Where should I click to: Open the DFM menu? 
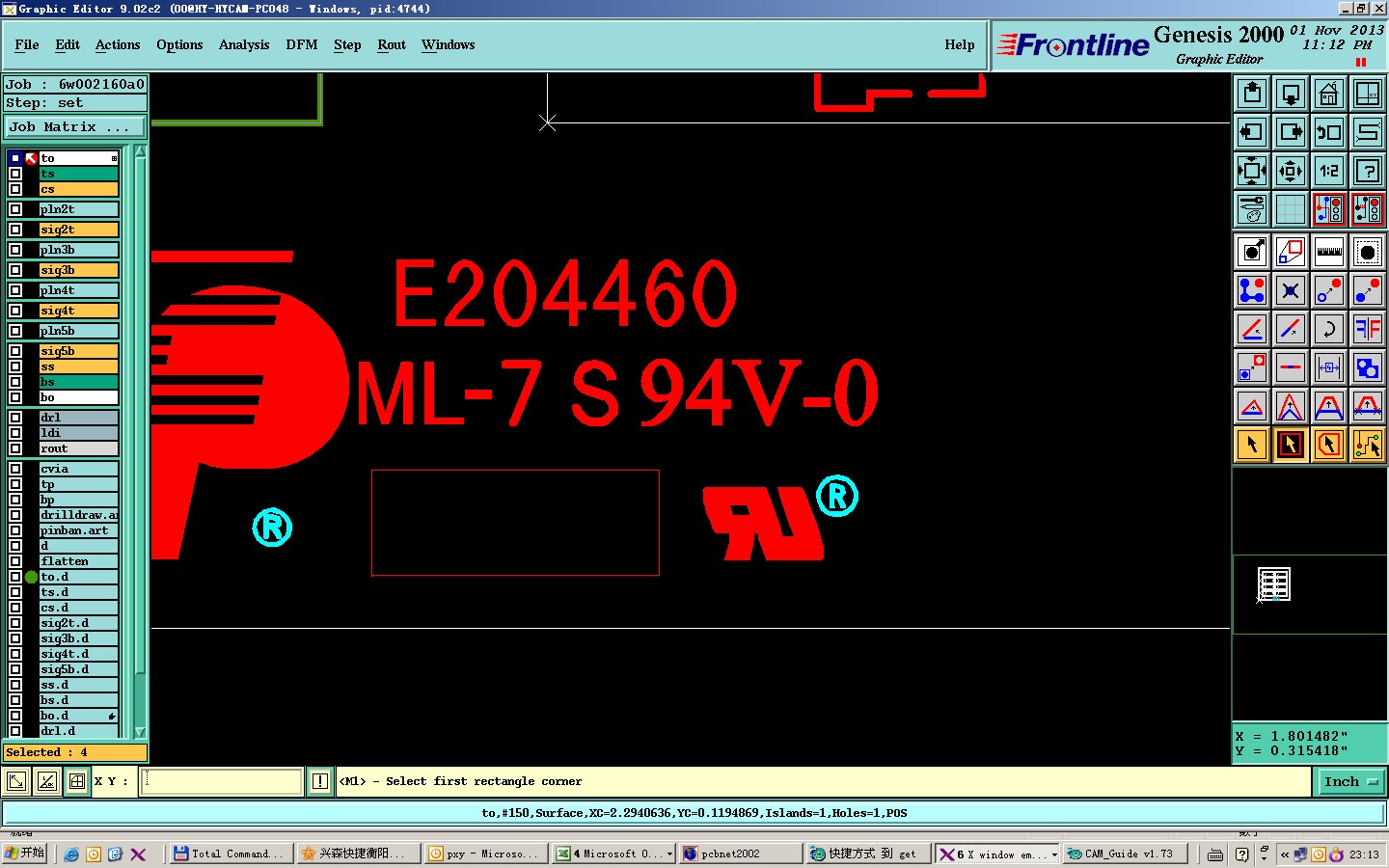pos(302,44)
